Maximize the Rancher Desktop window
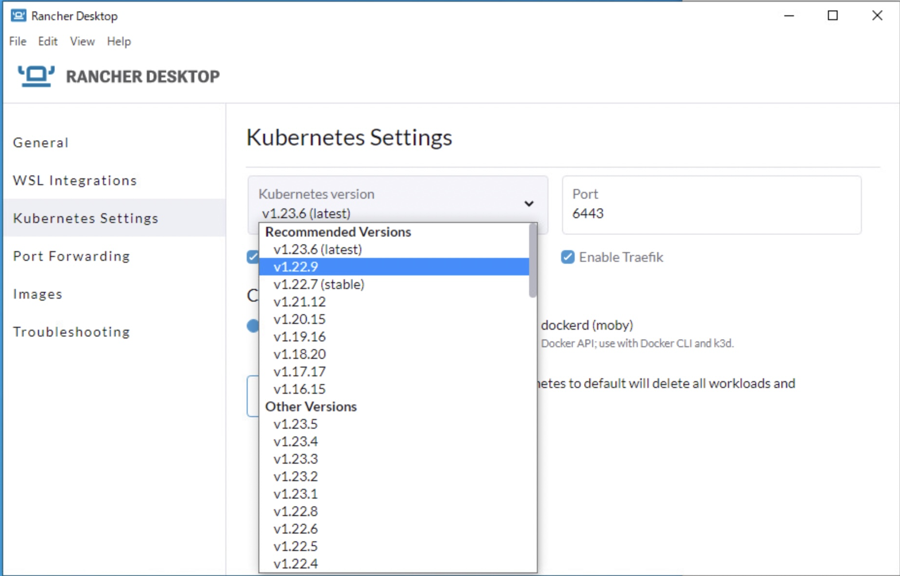The width and height of the screenshot is (900, 576). [x=833, y=15]
